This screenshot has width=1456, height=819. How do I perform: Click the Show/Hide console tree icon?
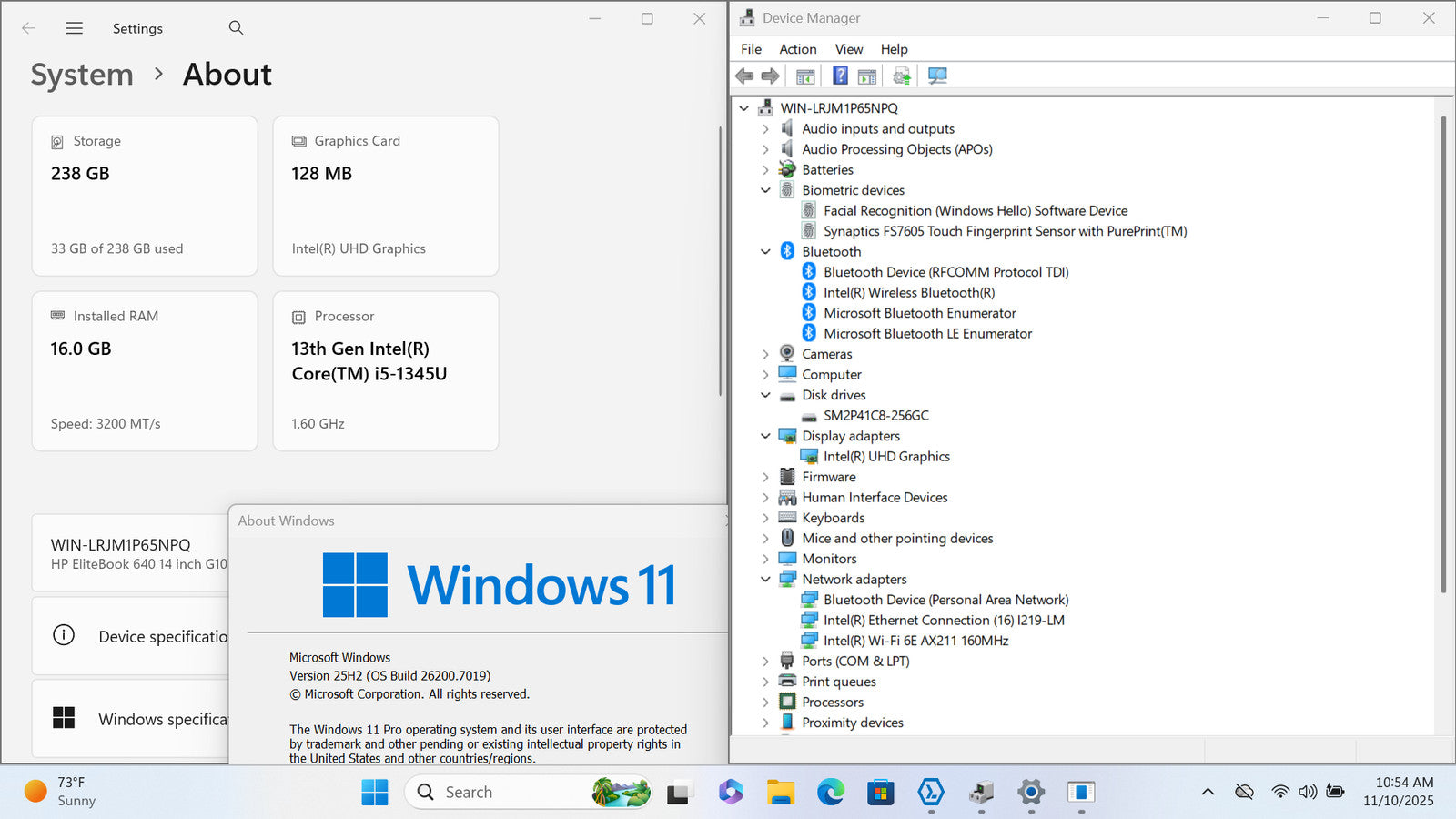(805, 76)
